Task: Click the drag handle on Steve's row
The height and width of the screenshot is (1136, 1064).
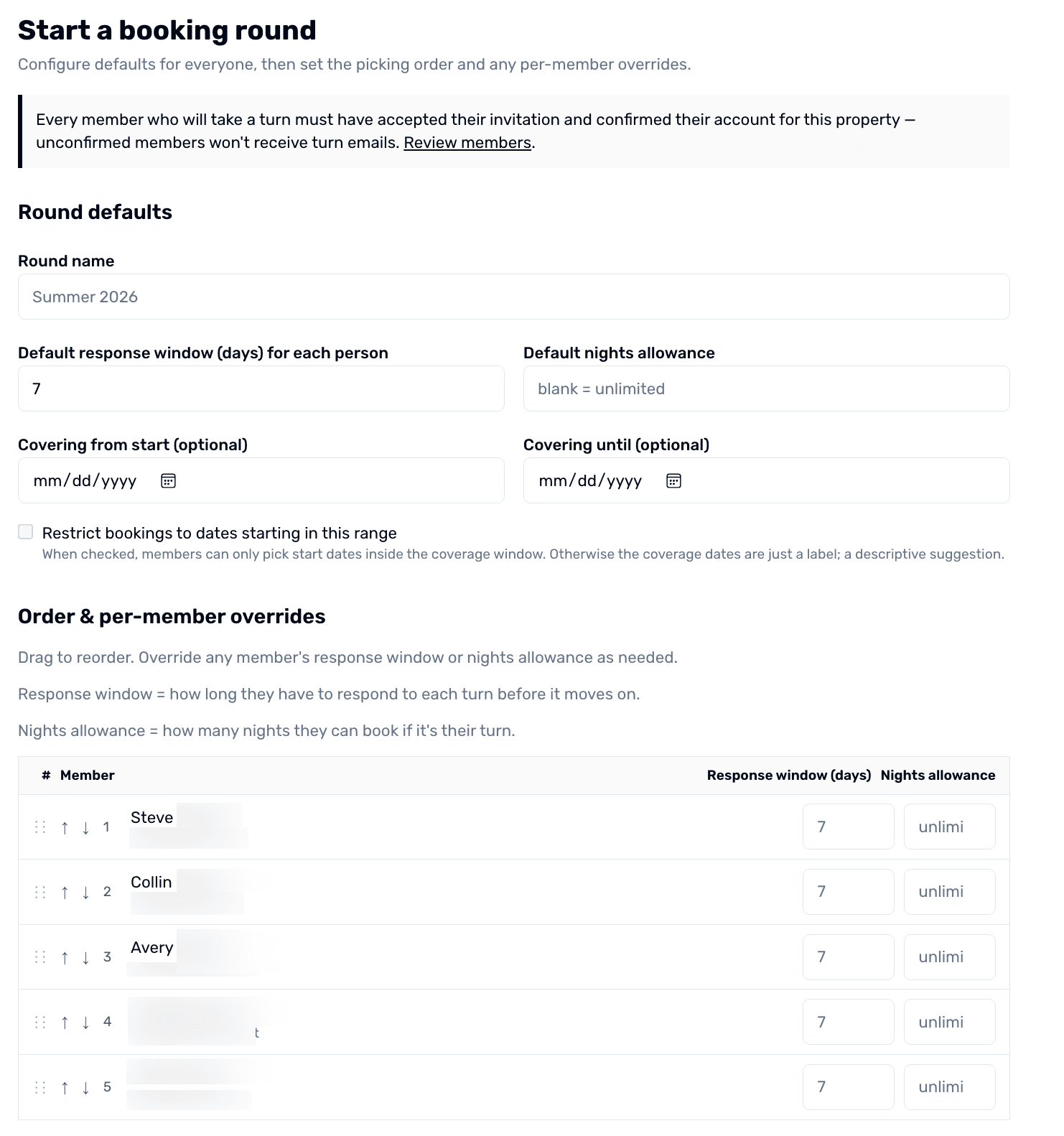Action: 40,827
